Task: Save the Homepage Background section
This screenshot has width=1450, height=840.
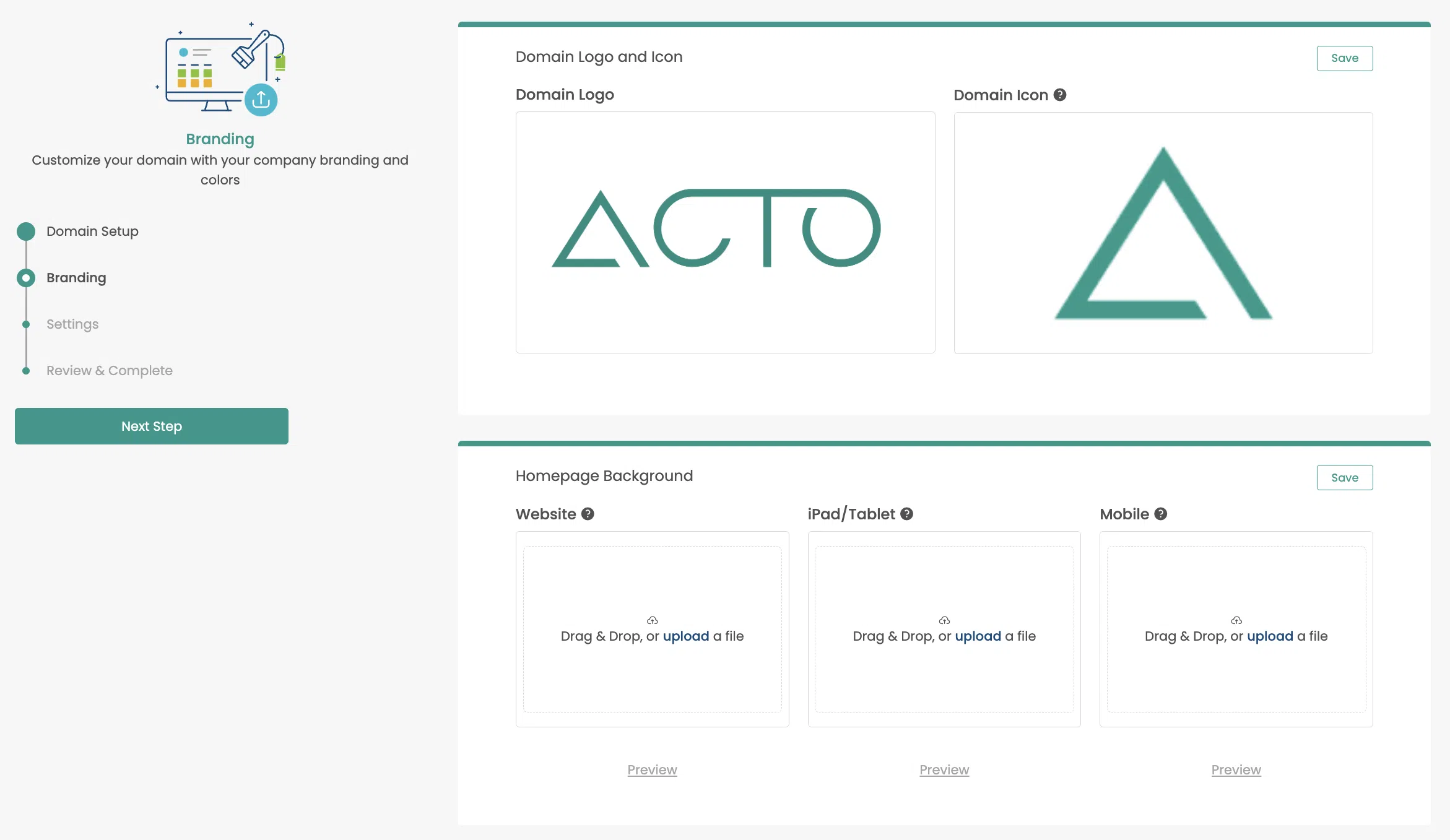Action: coord(1344,477)
